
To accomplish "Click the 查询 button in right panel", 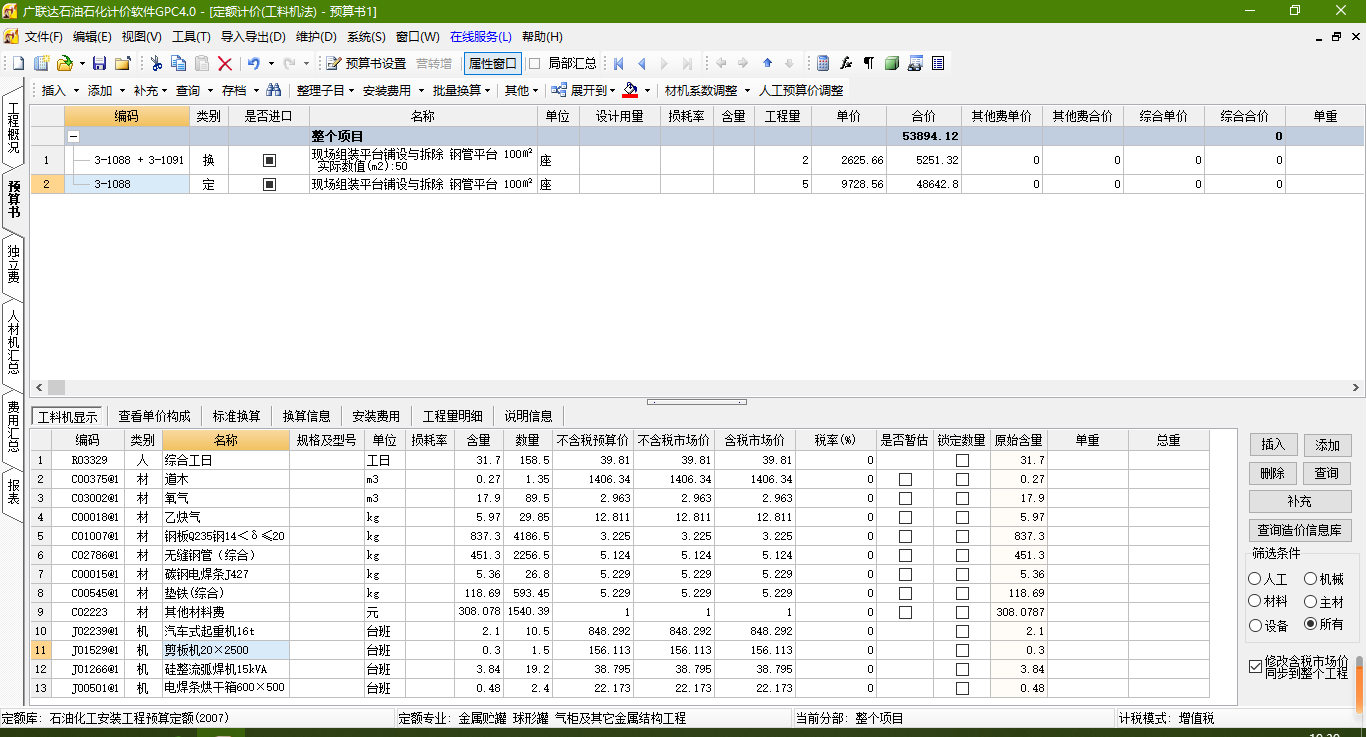I will (x=1327, y=473).
